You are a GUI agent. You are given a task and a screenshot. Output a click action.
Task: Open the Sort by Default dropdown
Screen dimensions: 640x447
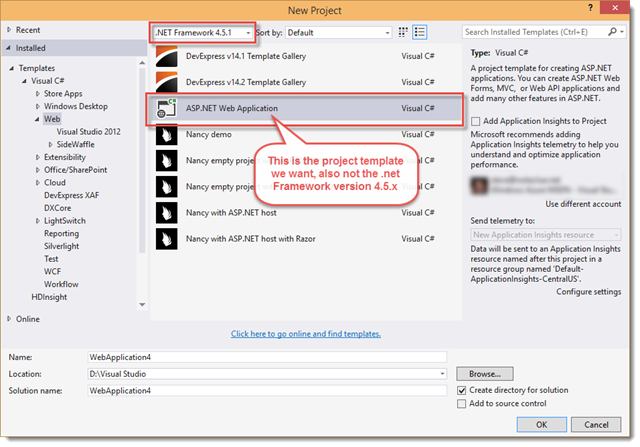[x=338, y=33]
